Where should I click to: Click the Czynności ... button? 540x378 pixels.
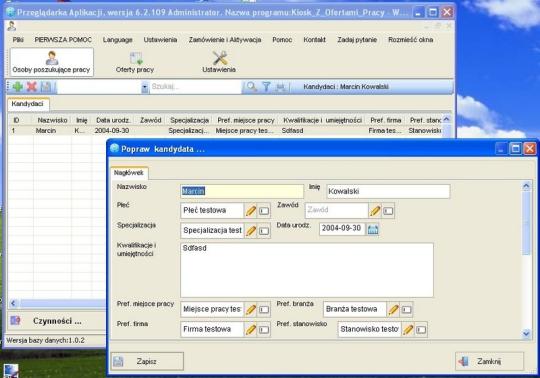point(57,321)
